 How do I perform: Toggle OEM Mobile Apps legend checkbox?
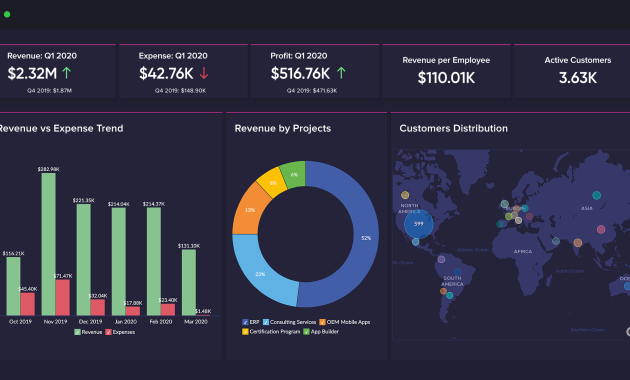point(322,322)
